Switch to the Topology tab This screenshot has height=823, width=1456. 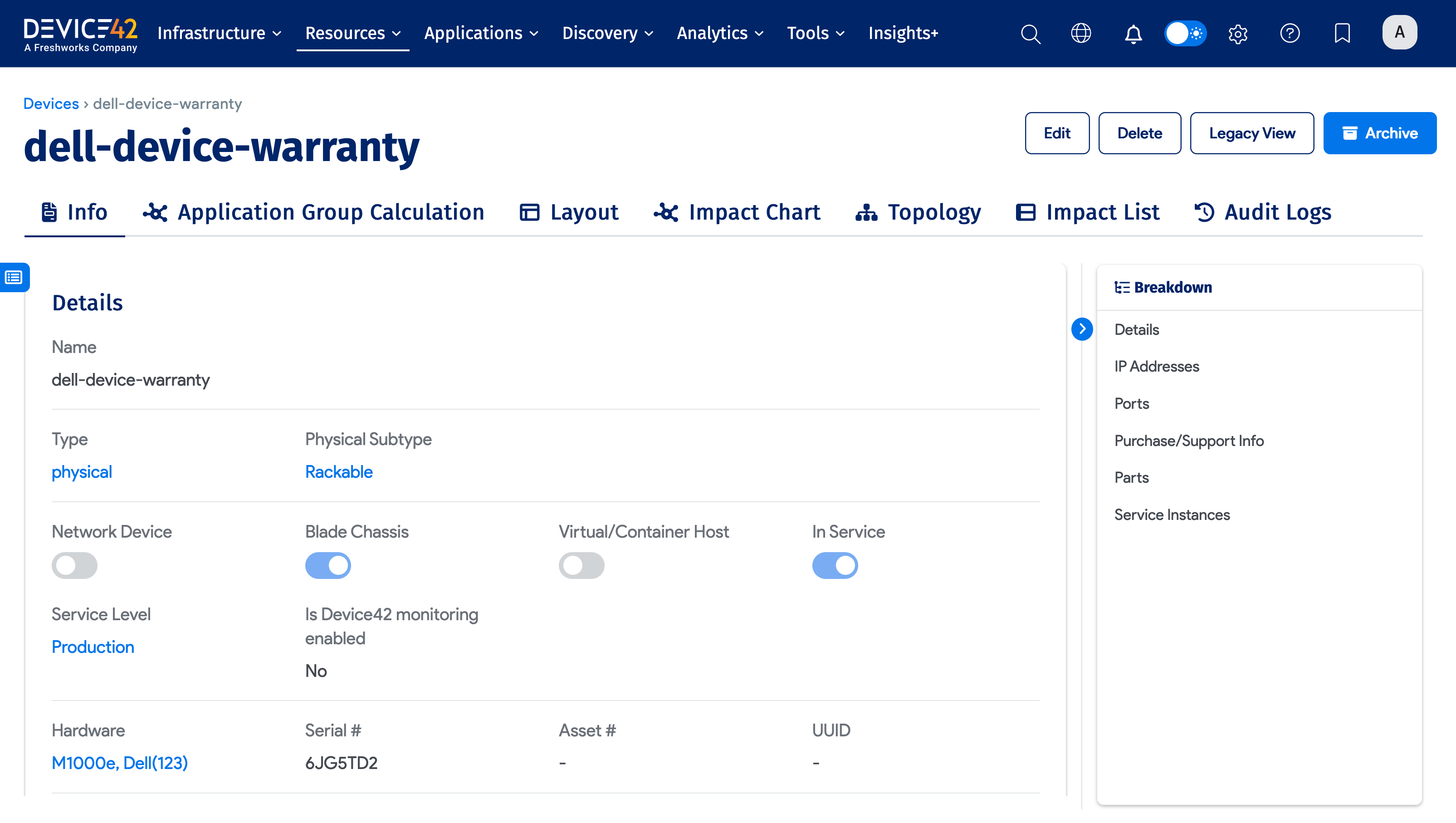coord(919,212)
